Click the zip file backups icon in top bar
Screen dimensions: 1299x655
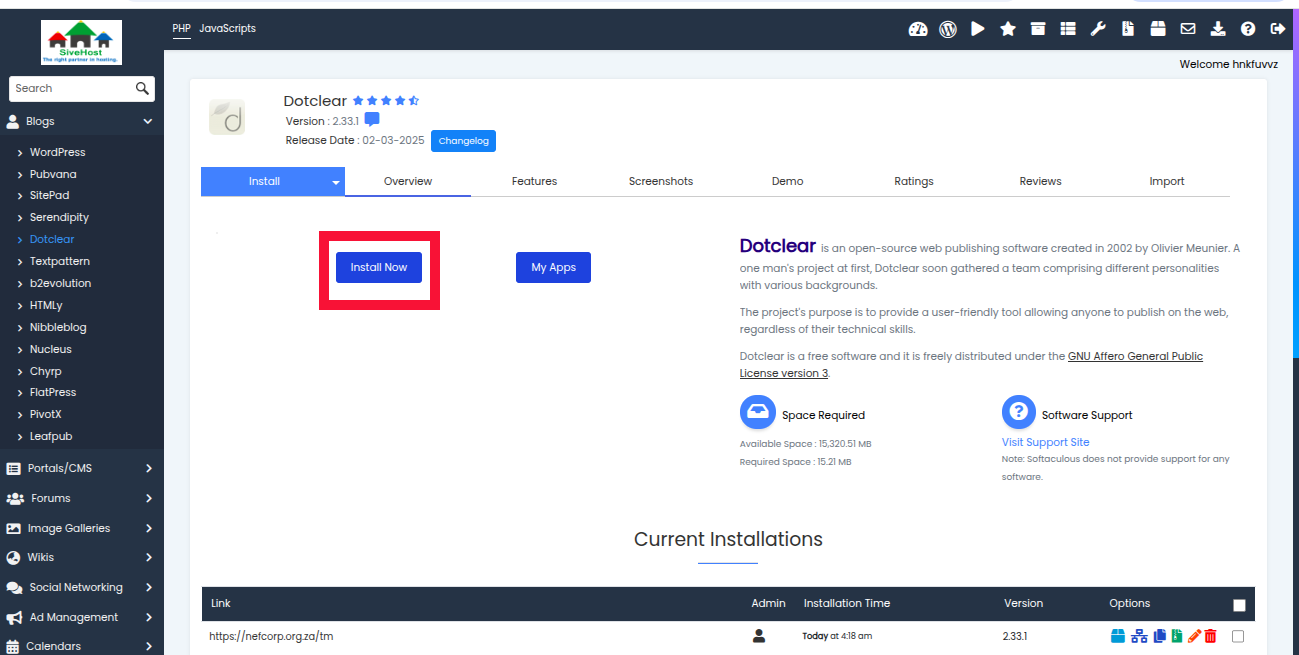tap(1128, 29)
